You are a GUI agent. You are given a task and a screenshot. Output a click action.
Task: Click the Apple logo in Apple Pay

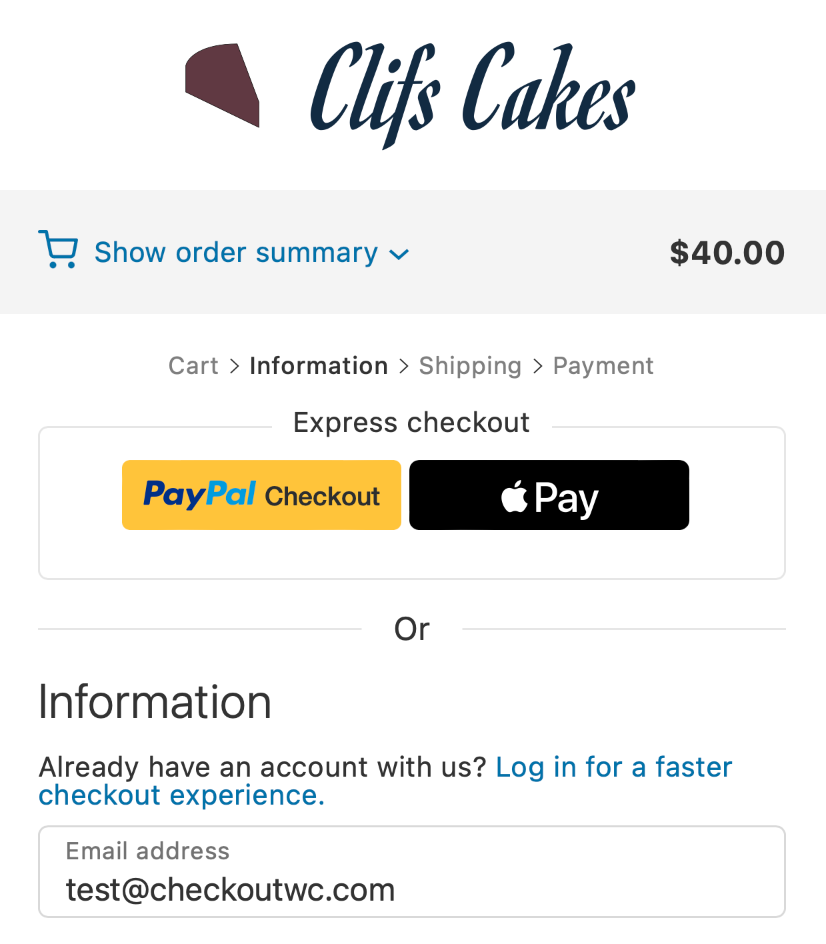click(x=514, y=495)
